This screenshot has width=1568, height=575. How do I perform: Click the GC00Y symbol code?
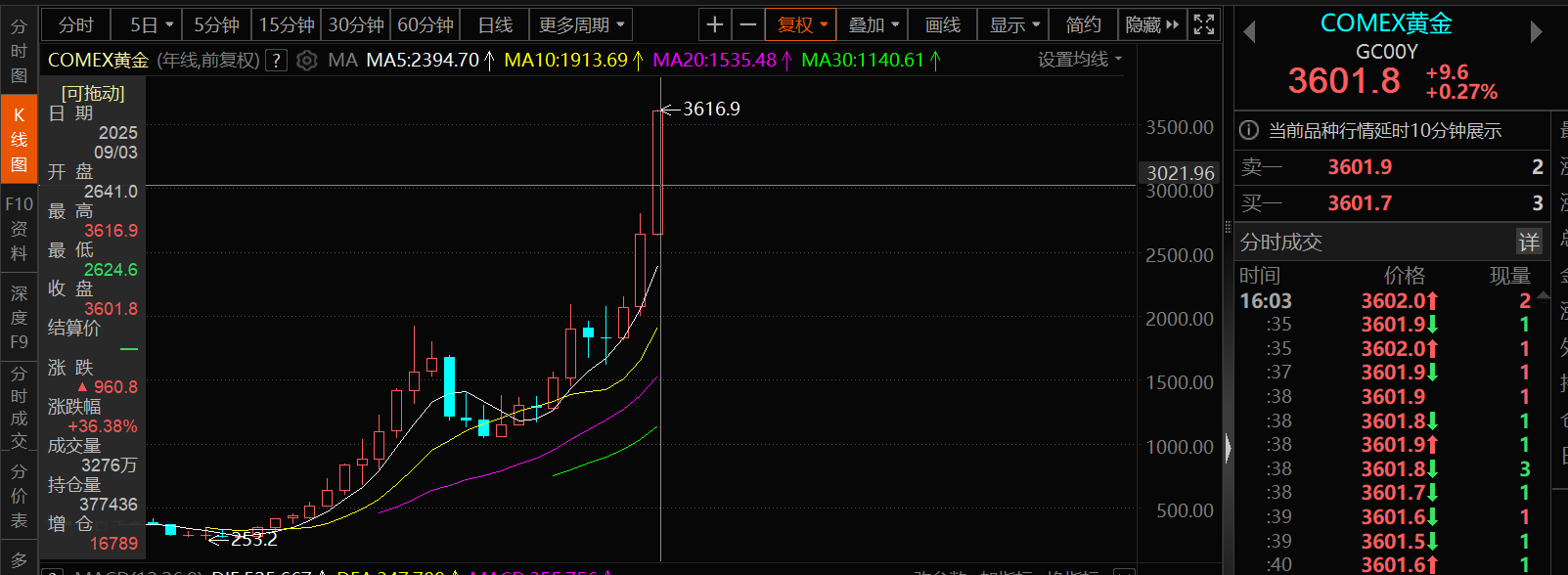coord(1386,51)
